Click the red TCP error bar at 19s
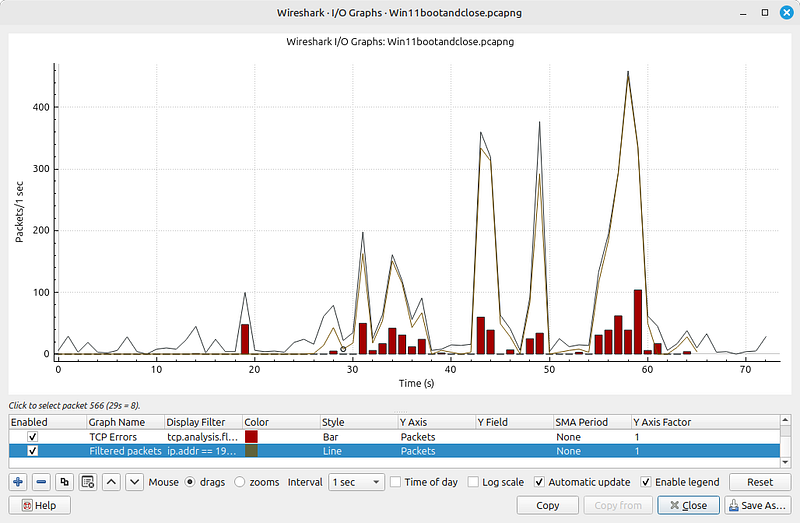 (245, 339)
